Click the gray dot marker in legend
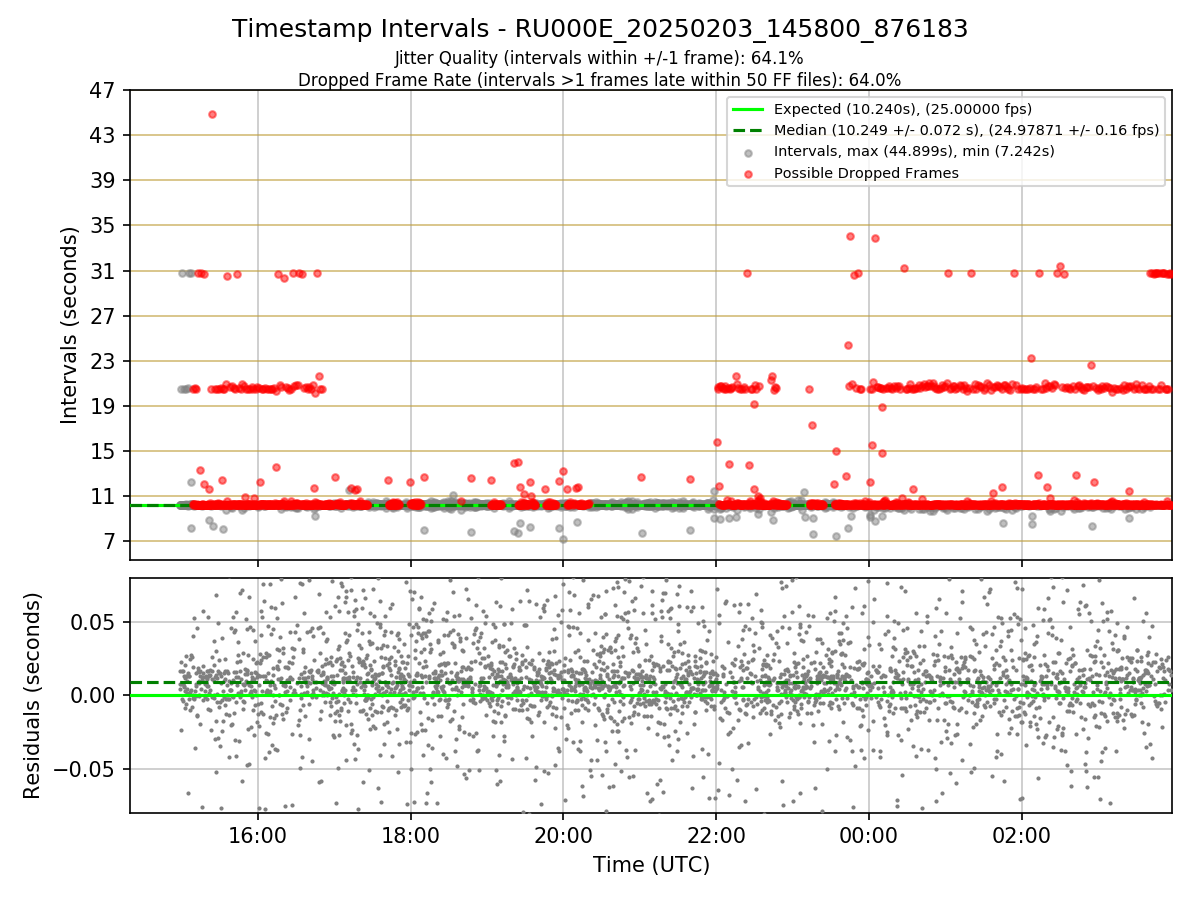1200x900 pixels. (x=748, y=152)
